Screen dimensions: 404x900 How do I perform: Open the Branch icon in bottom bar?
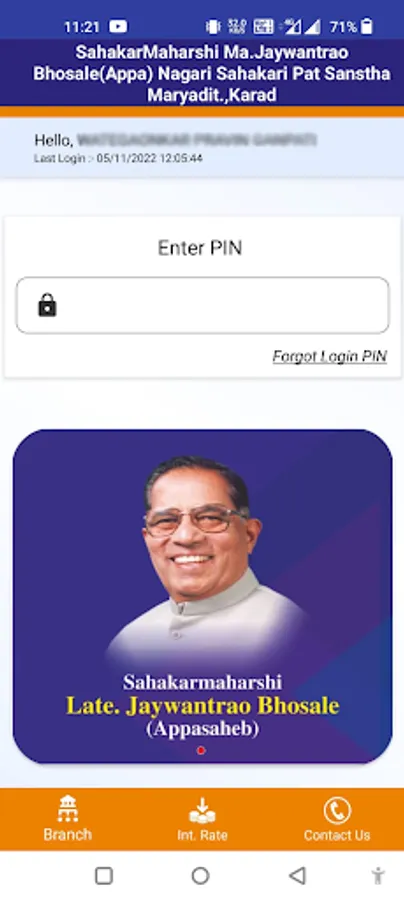(x=68, y=809)
